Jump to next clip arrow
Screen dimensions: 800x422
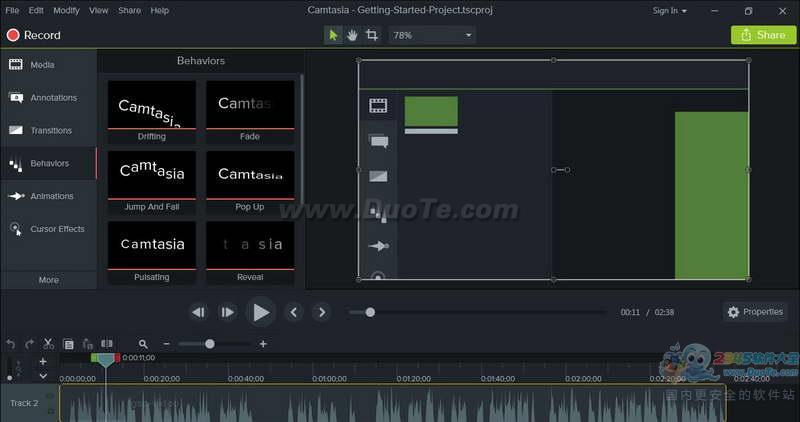tap(321, 312)
